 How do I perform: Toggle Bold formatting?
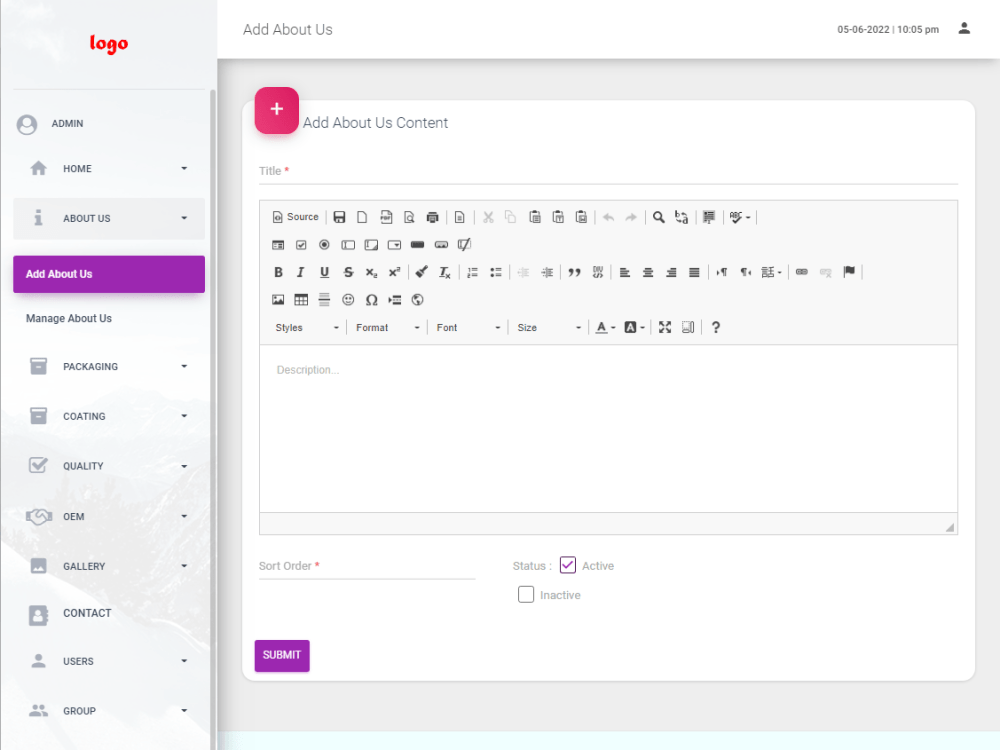pyautogui.click(x=278, y=272)
